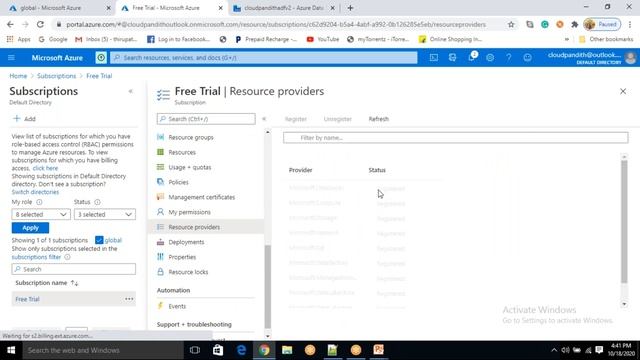Switch to the 'global - Microsoft Azure' tab
Image resolution: width=640 pixels, height=360 pixels.
57,8
